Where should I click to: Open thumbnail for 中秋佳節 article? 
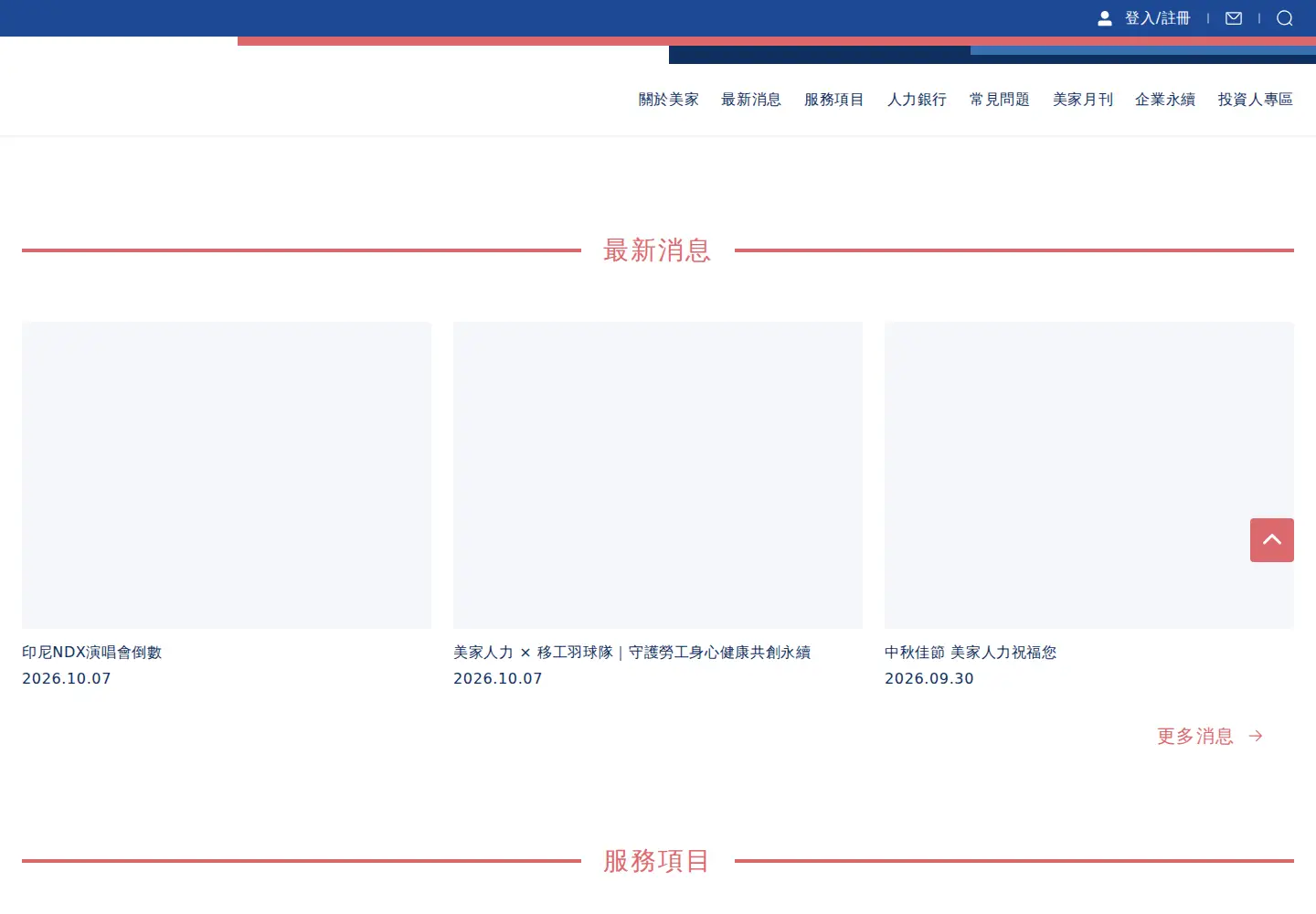coord(1089,475)
